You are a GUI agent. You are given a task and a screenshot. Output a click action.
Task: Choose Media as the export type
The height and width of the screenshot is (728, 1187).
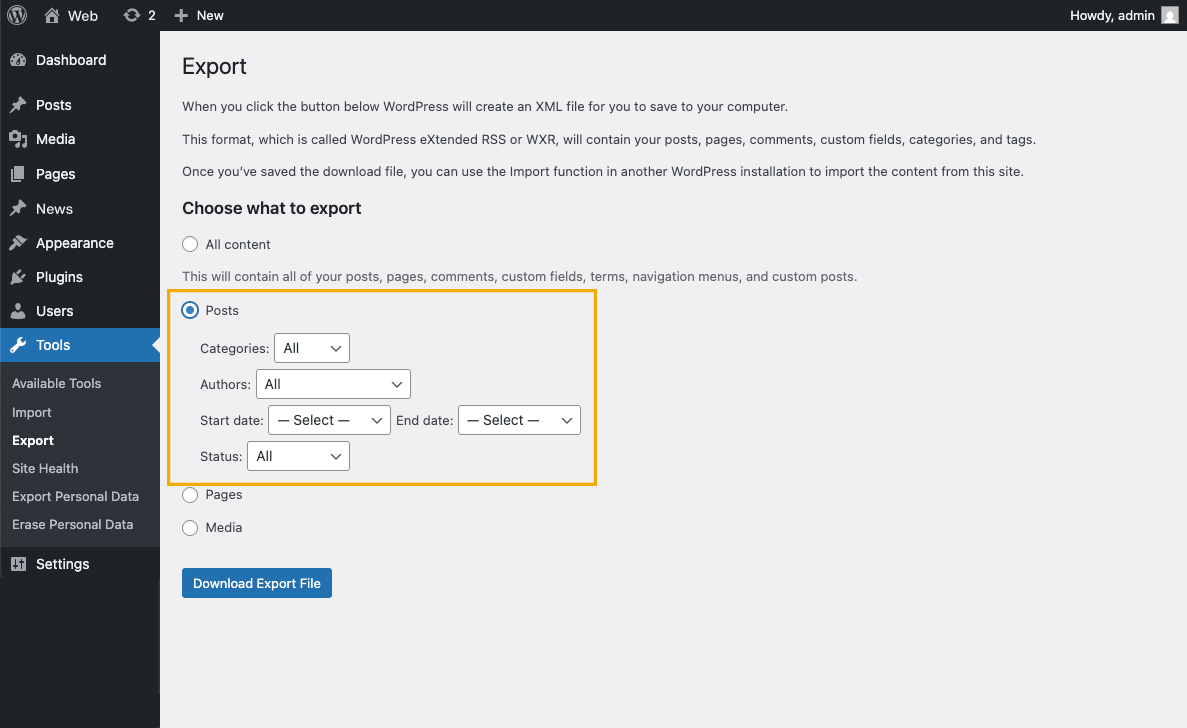pos(190,527)
